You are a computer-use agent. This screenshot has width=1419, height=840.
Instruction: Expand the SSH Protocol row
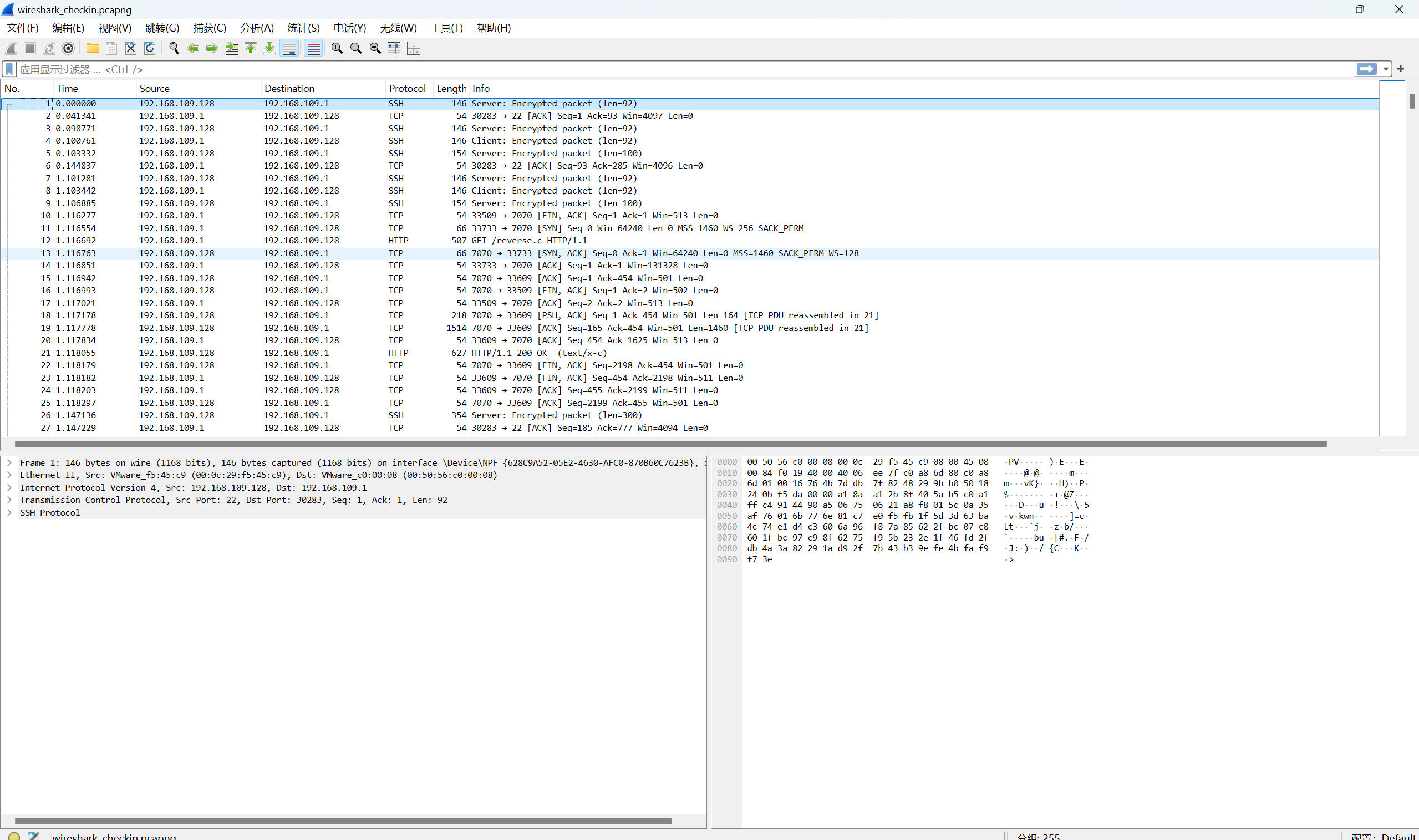pos(9,512)
